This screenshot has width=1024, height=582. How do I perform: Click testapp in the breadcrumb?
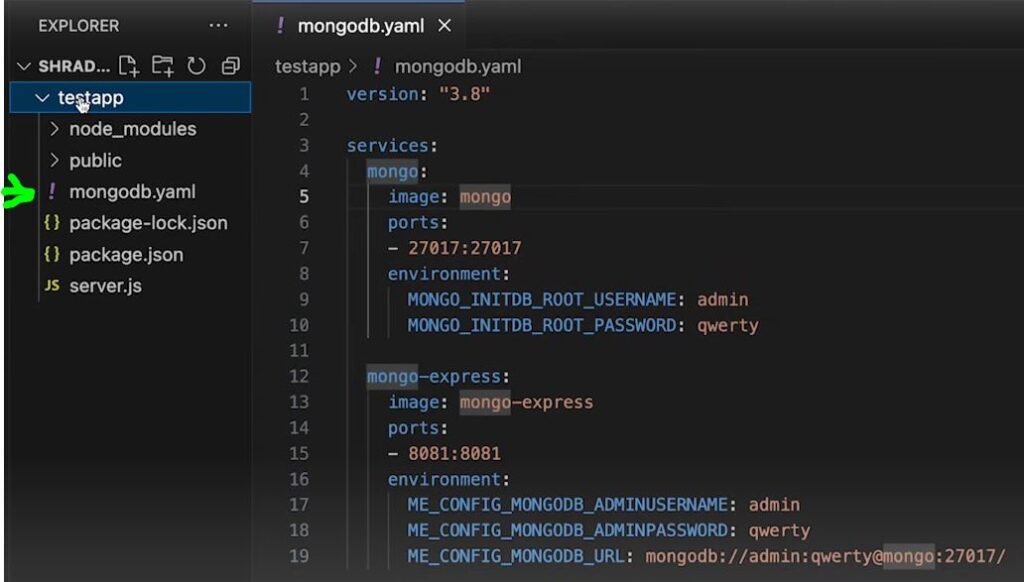coord(308,67)
